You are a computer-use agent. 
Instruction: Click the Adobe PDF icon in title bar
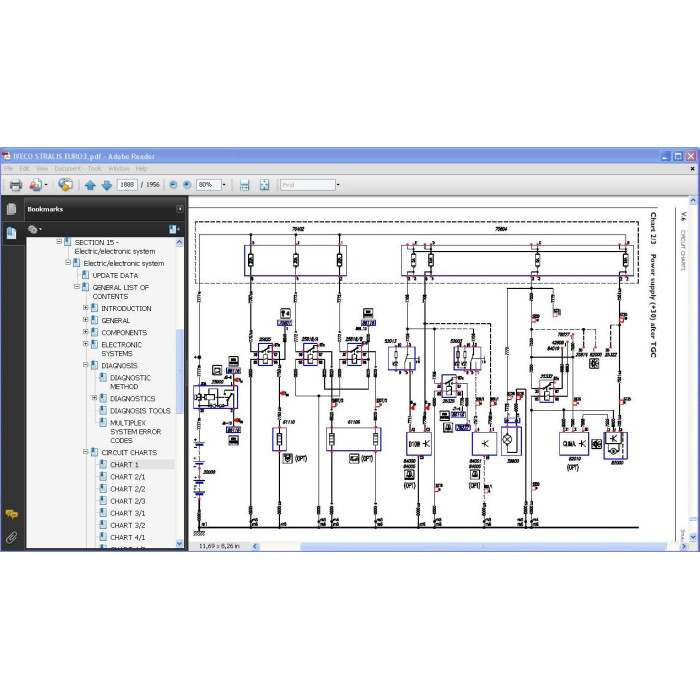[x=6, y=156]
